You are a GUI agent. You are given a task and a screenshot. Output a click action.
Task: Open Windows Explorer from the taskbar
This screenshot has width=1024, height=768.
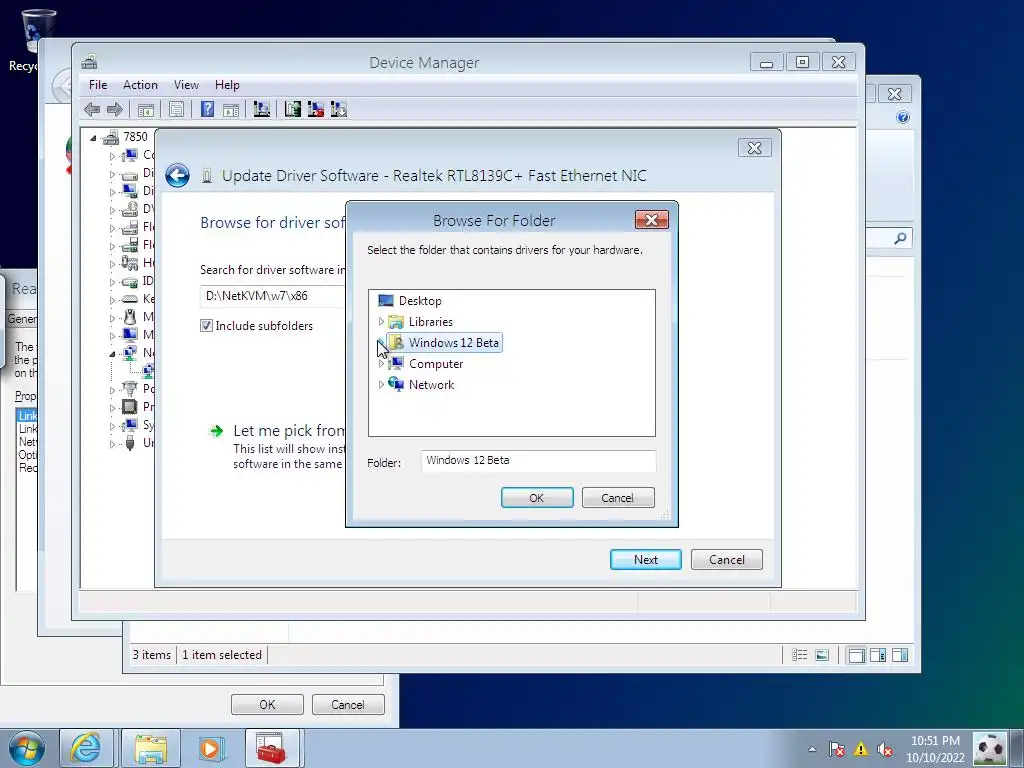tap(151, 748)
